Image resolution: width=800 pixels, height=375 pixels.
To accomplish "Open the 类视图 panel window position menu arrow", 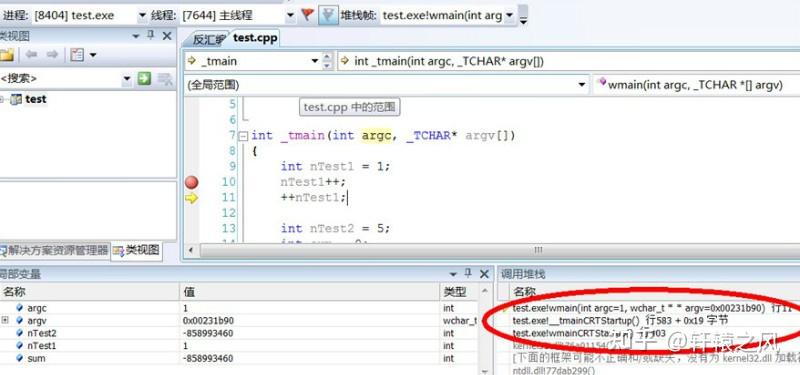I will (136, 36).
